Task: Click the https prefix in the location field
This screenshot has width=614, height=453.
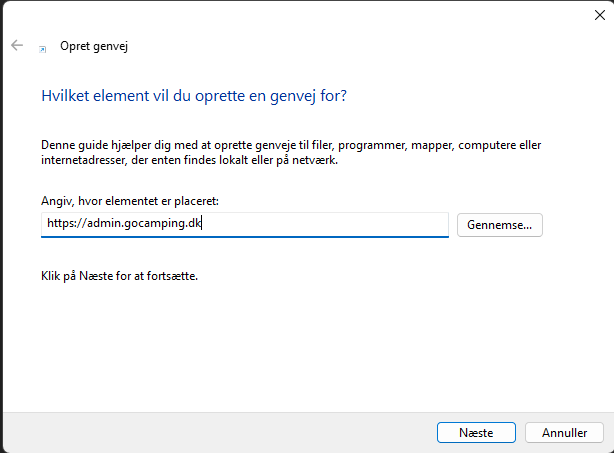Action: (x=60, y=225)
